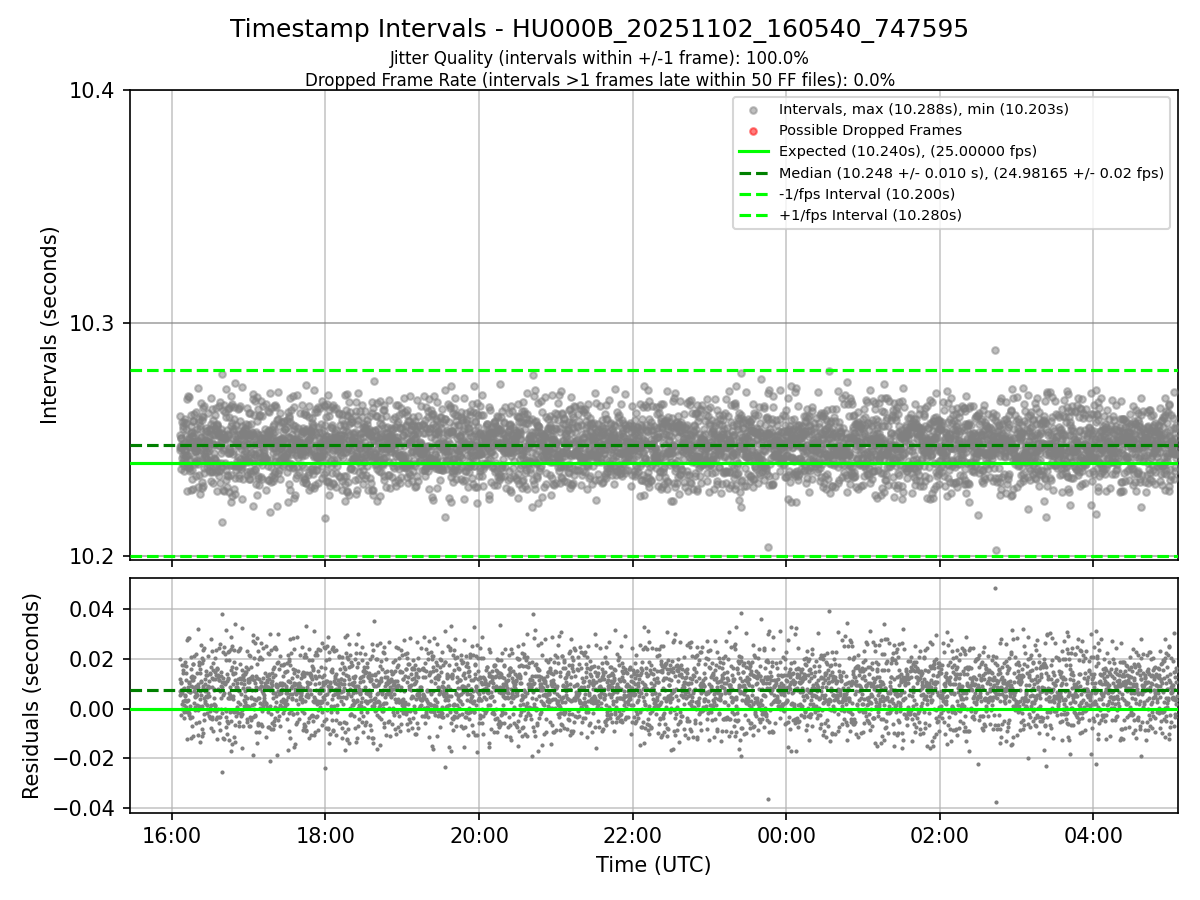Click the Intervals (seconds) y-axis label
Image resolution: width=1200 pixels, height=900 pixels.
50,325
